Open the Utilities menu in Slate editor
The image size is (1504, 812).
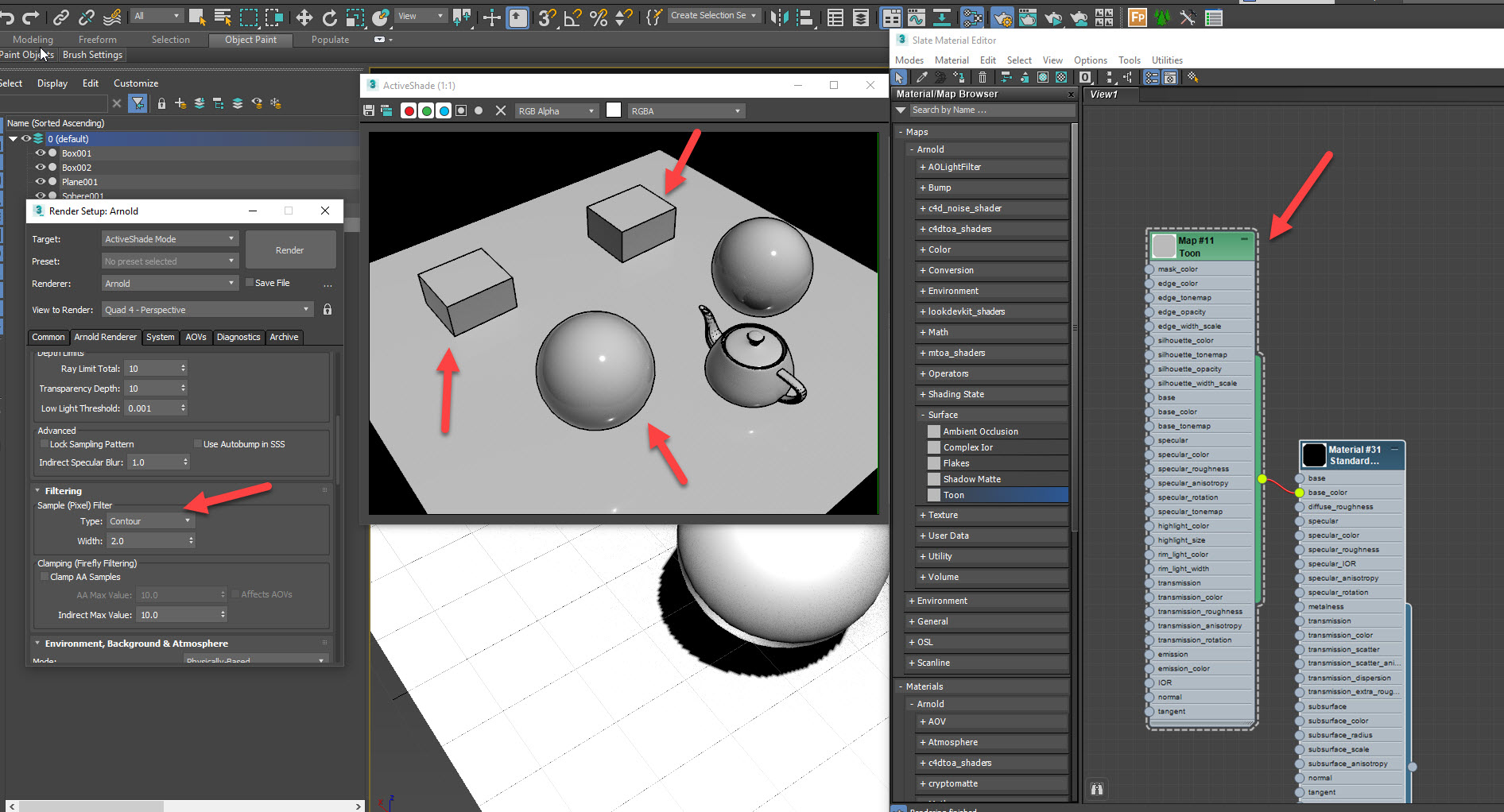[1166, 60]
